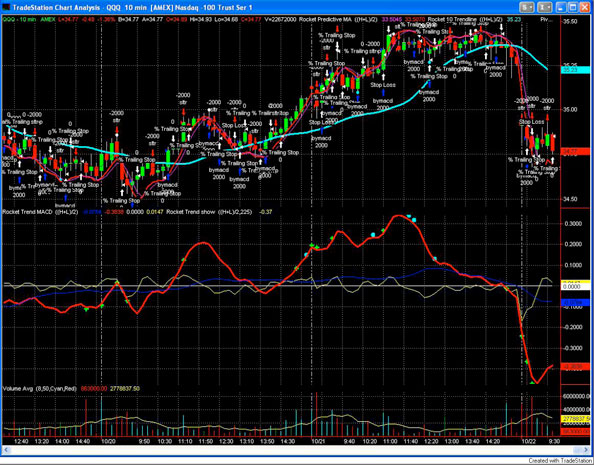
Task: Click the -0.2000 MACD axis label
Action: click(x=572, y=327)
